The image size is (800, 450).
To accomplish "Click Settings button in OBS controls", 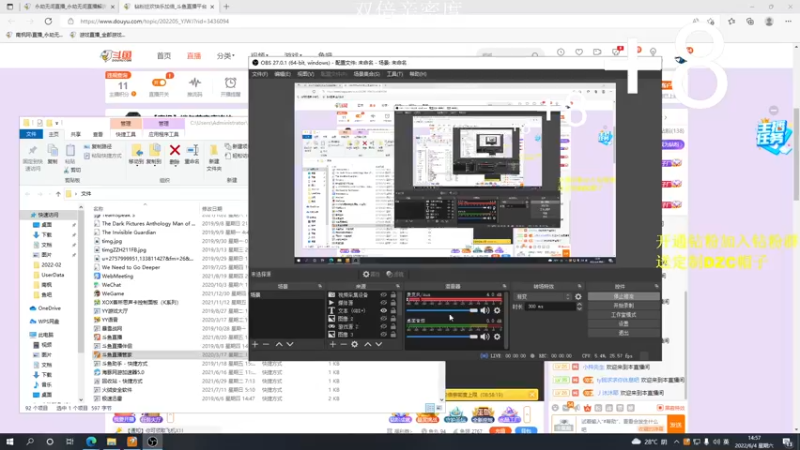I will (x=623, y=324).
